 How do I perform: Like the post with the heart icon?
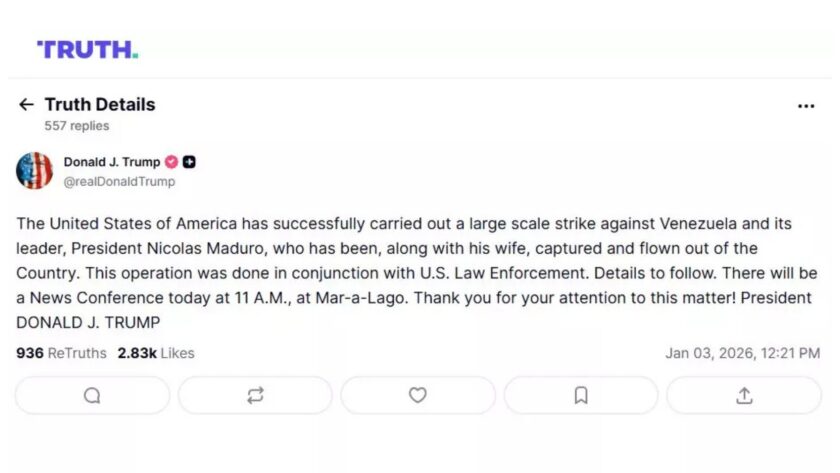[418, 395]
